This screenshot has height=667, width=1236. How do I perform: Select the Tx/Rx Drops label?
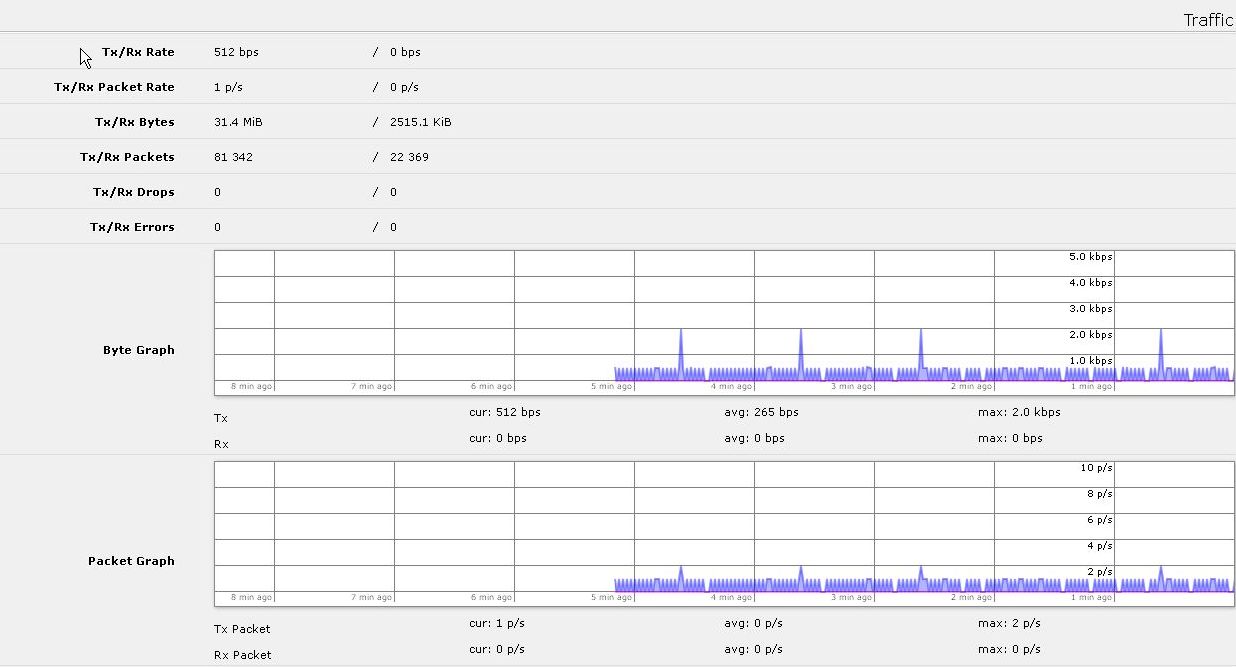click(x=134, y=192)
